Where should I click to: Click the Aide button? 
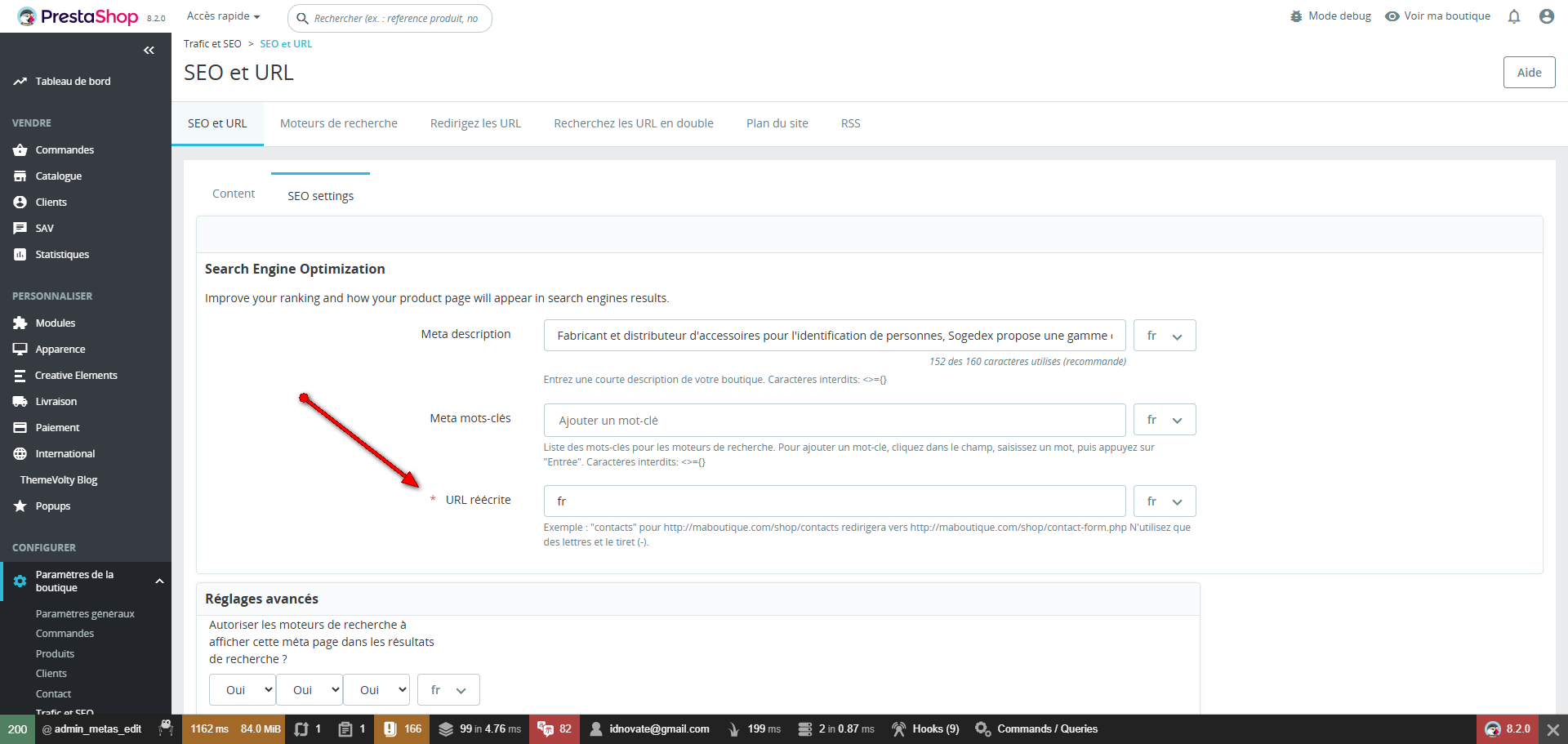click(x=1529, y=73)
